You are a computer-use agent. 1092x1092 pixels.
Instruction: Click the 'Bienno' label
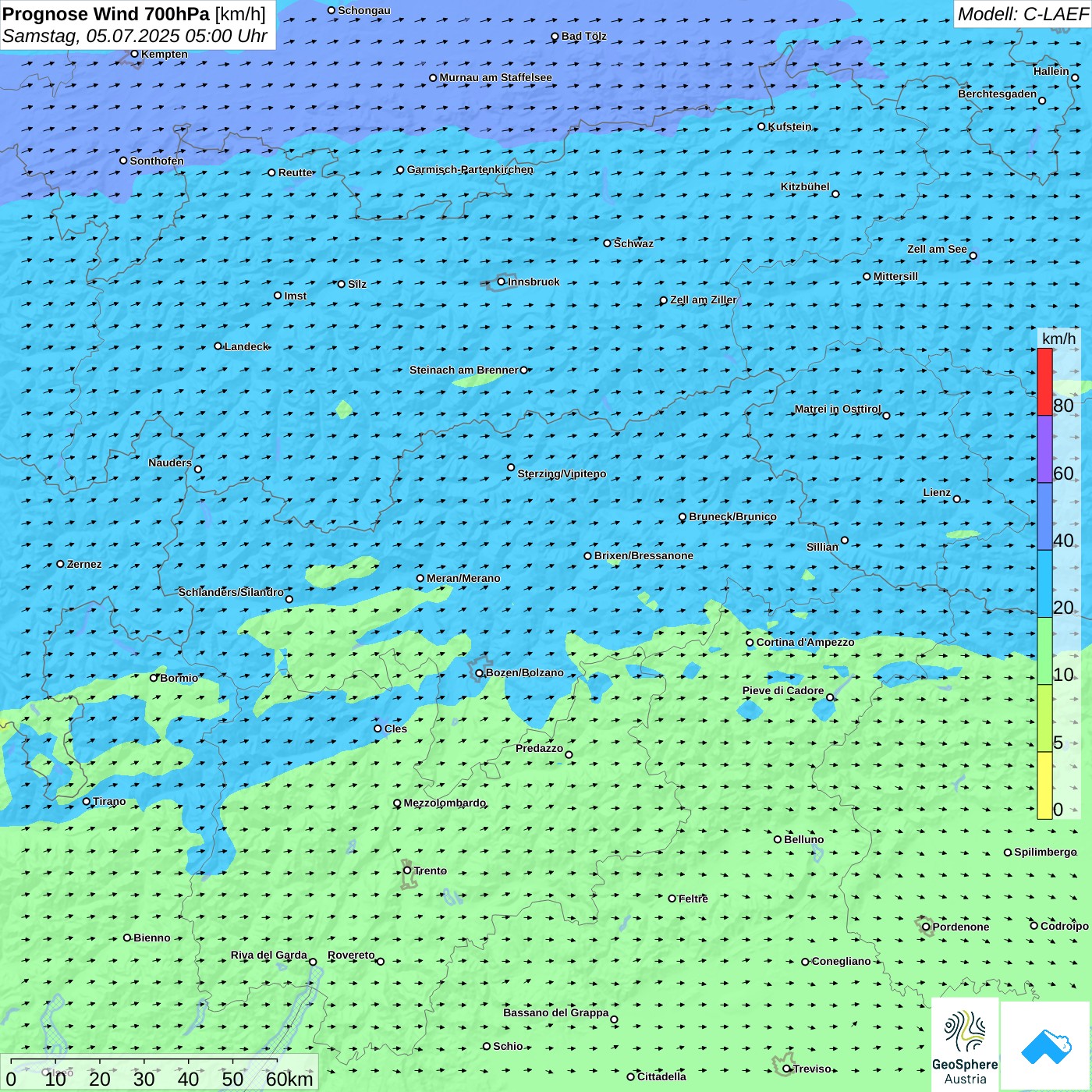pyautogui.click(x=151, y=938)
